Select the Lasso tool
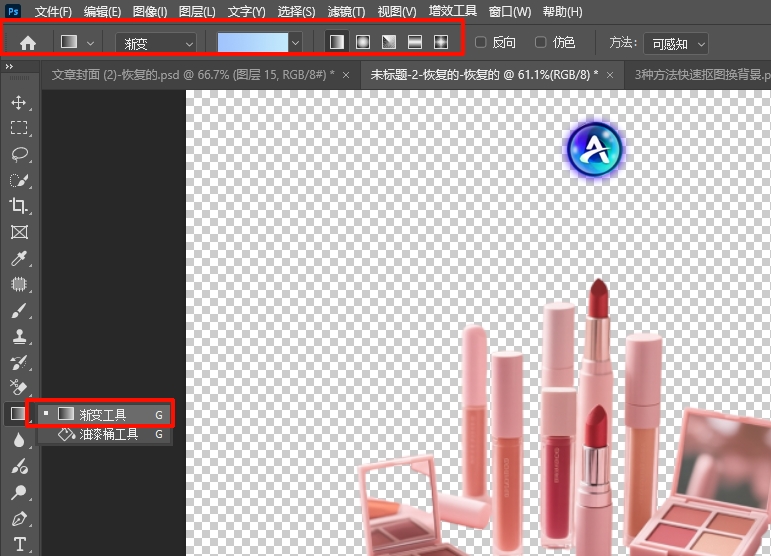Image resolution: width=771 pixels, height=556 pixels. [18, 154]
